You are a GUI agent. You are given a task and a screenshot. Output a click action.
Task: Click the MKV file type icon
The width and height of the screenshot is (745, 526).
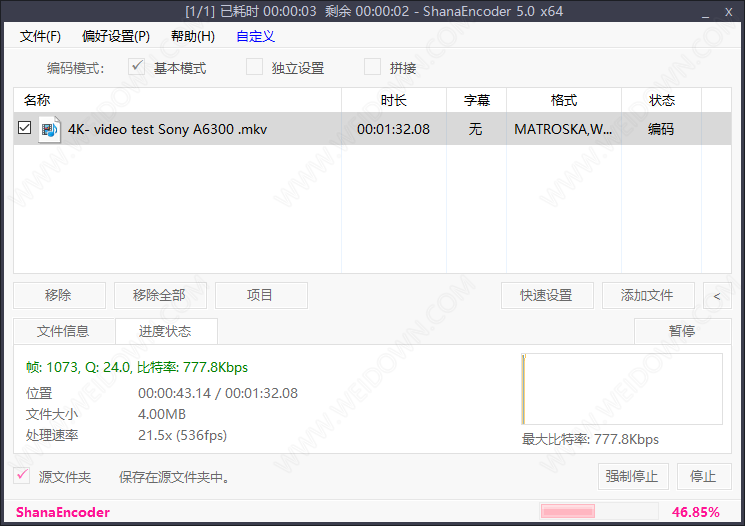[x=50, y=129]
